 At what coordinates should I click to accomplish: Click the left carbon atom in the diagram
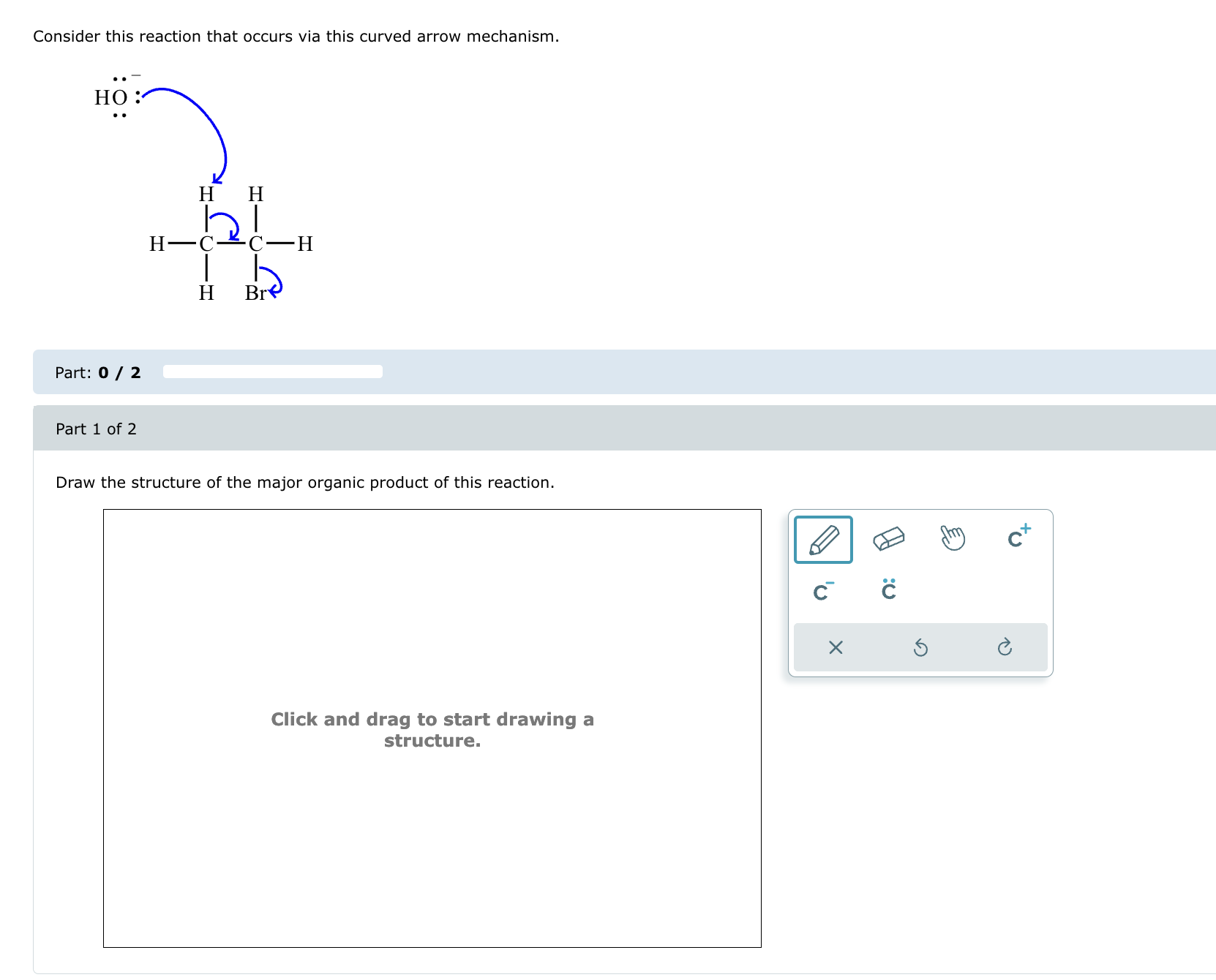(x=206, y=244)
